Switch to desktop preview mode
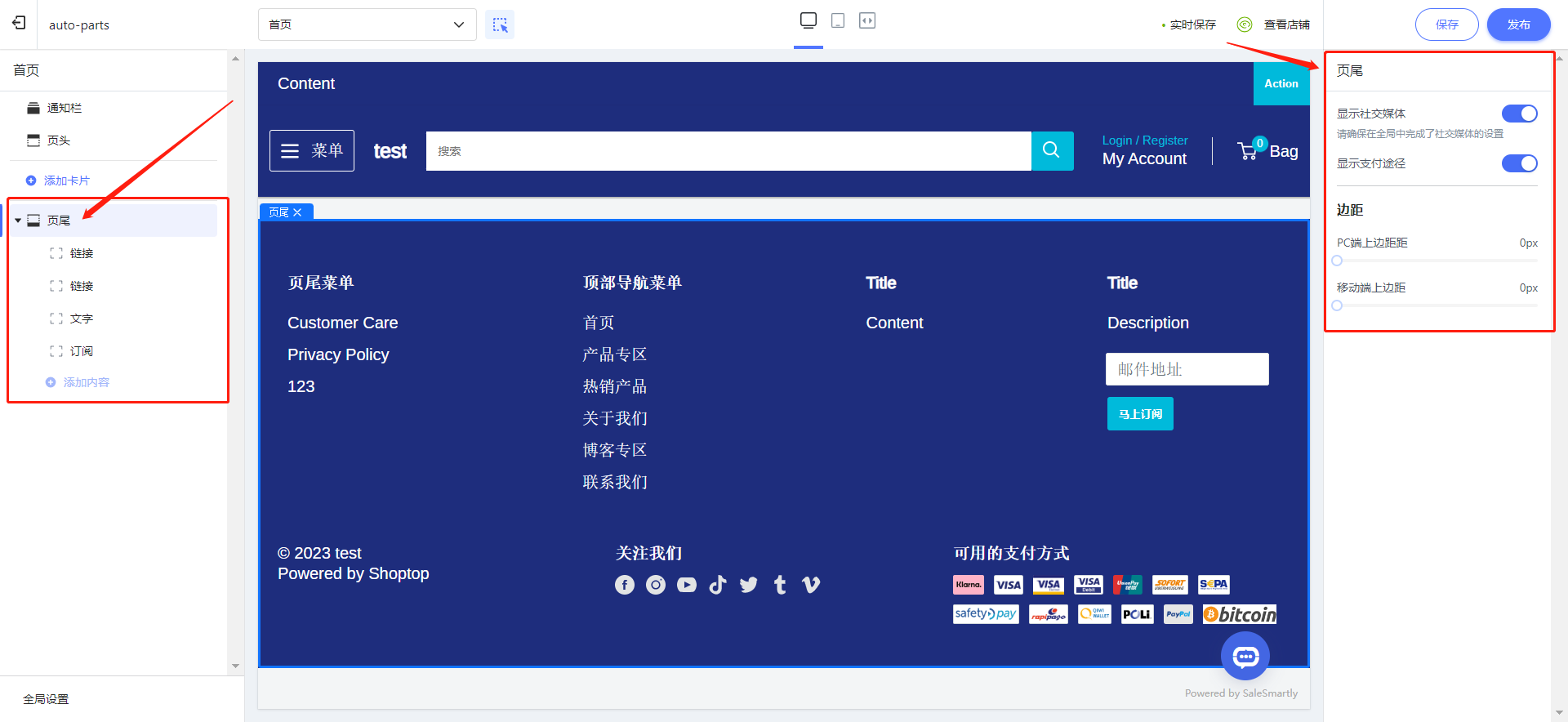The height and width of the screenshot is (722, 1568). (808, 20)
